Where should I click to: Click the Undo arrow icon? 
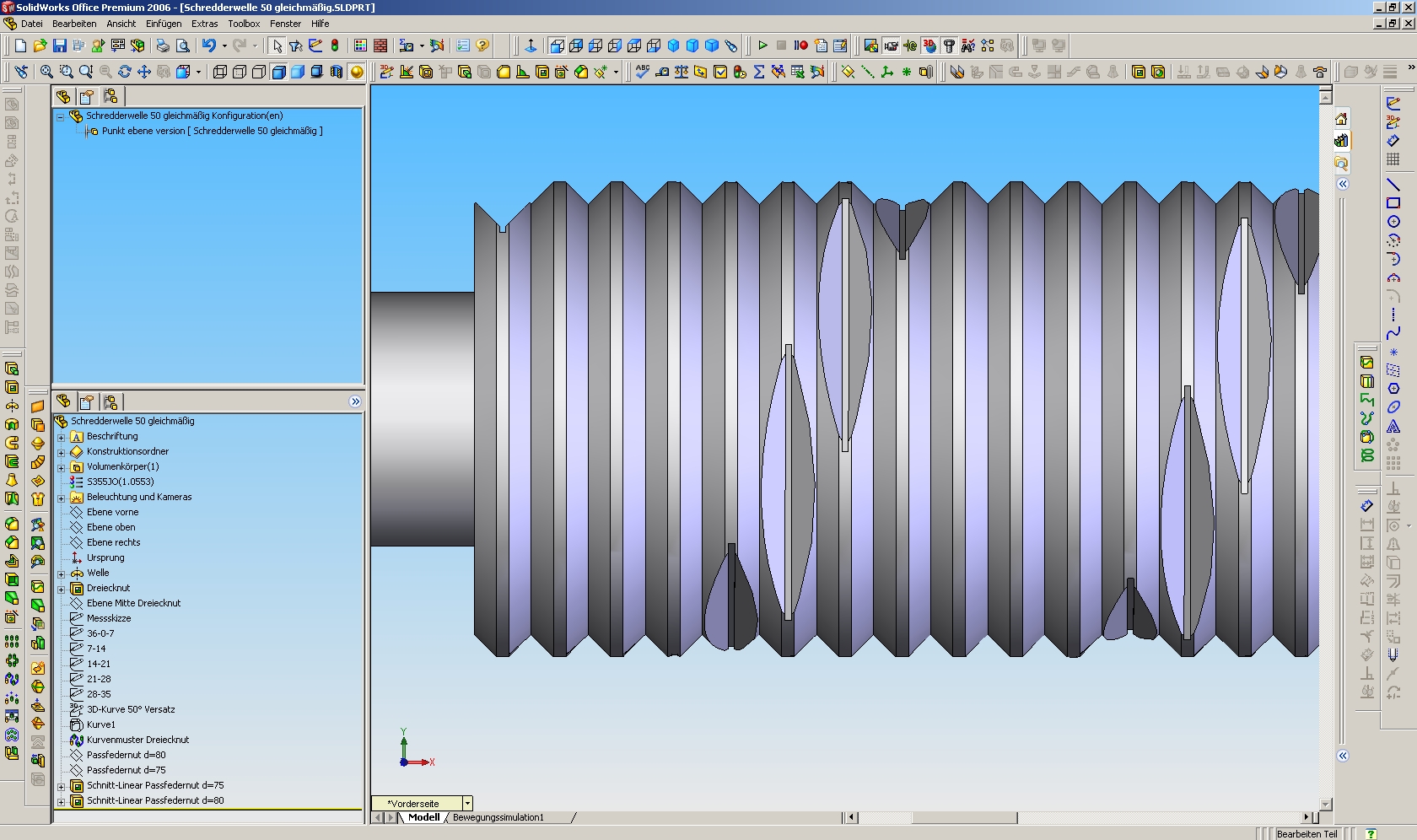(x=208, y=46)
